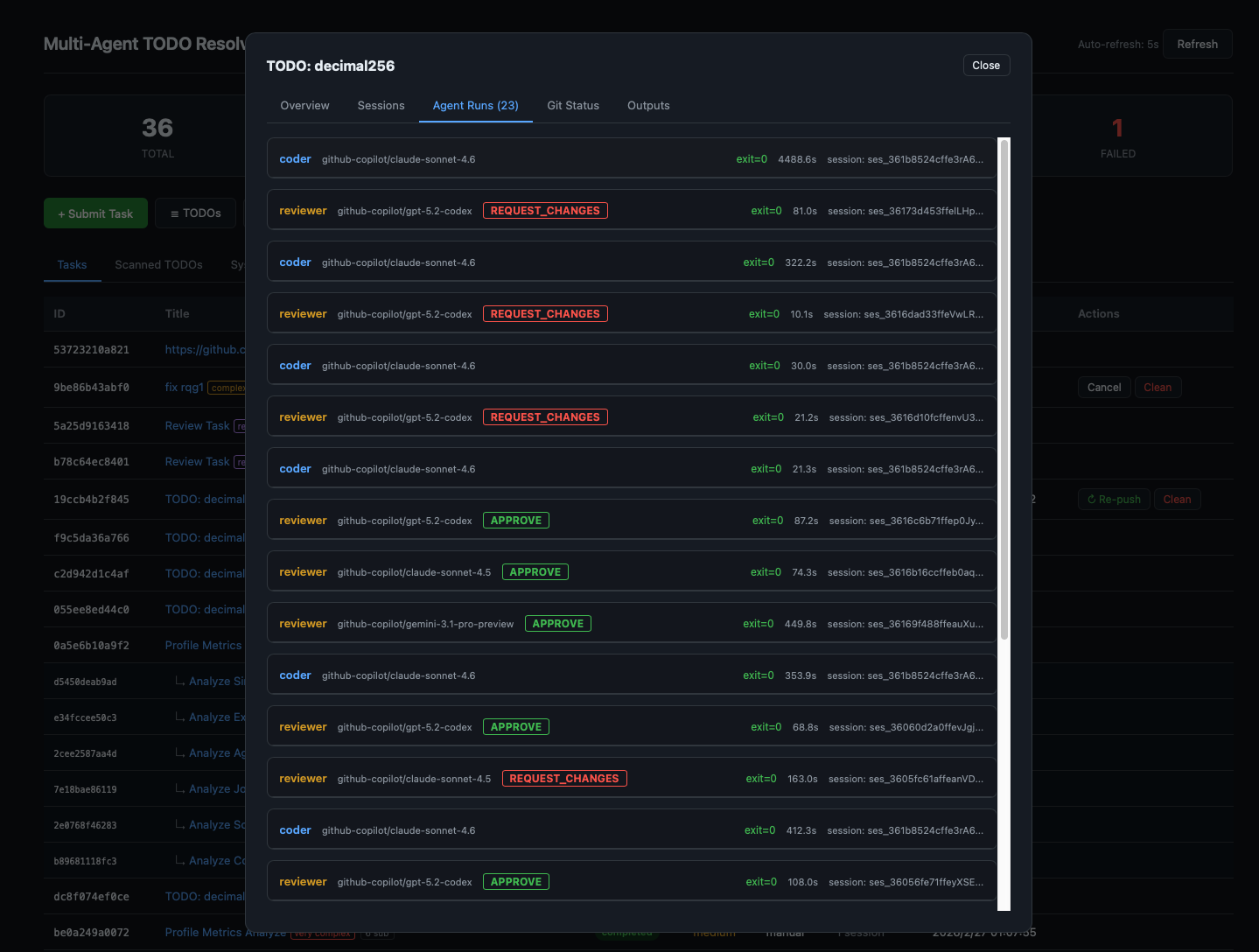The width and height of the screenshot is (1259, 952).
Task: Open reviewer run lasting 81.0s
Action: [x=631, y=210]
